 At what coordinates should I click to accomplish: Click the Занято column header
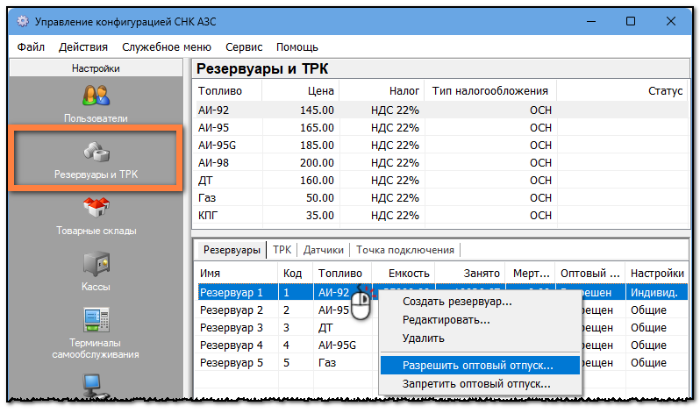pyautogui.click(x=470, y=273)
